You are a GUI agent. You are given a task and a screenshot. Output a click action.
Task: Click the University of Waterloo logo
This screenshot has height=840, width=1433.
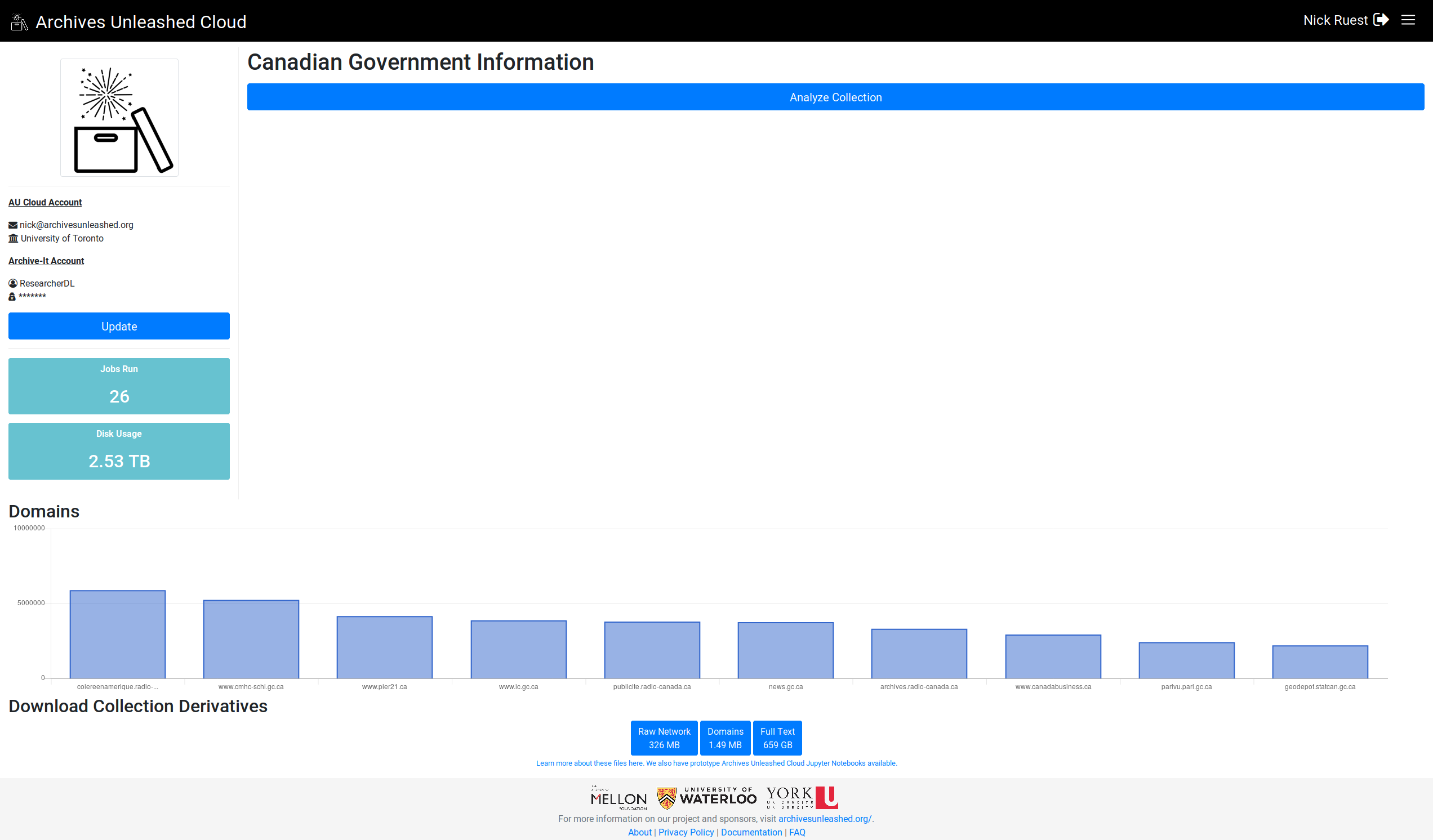click(707, 798)
